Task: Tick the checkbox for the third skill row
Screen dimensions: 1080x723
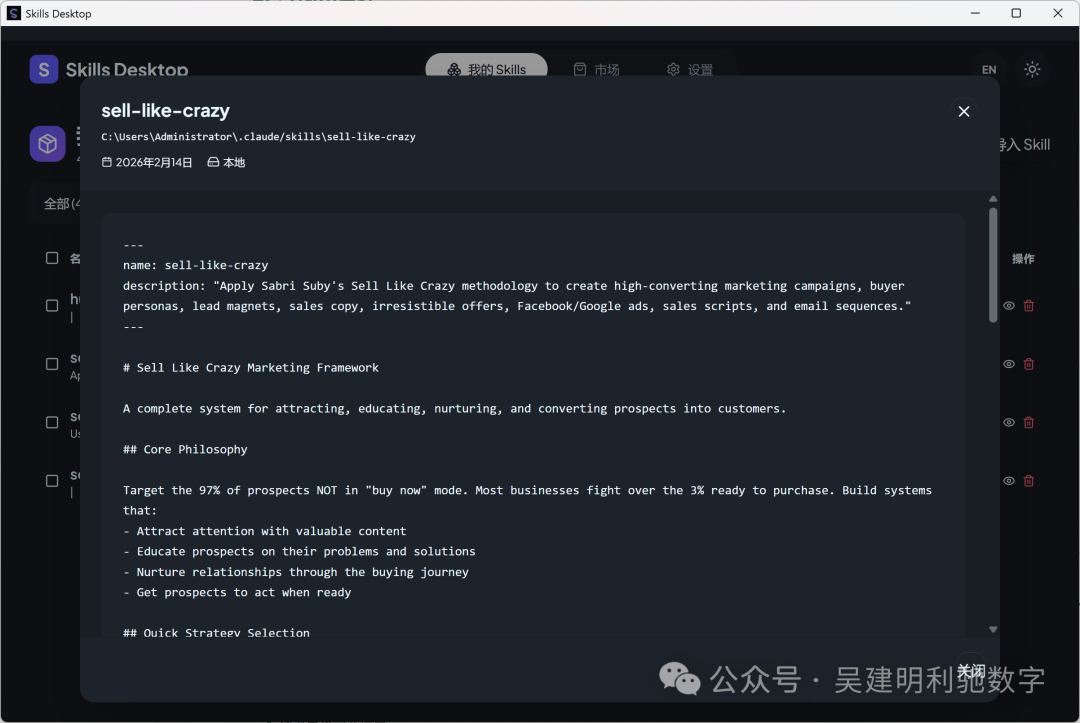Action: click(52, 422)
